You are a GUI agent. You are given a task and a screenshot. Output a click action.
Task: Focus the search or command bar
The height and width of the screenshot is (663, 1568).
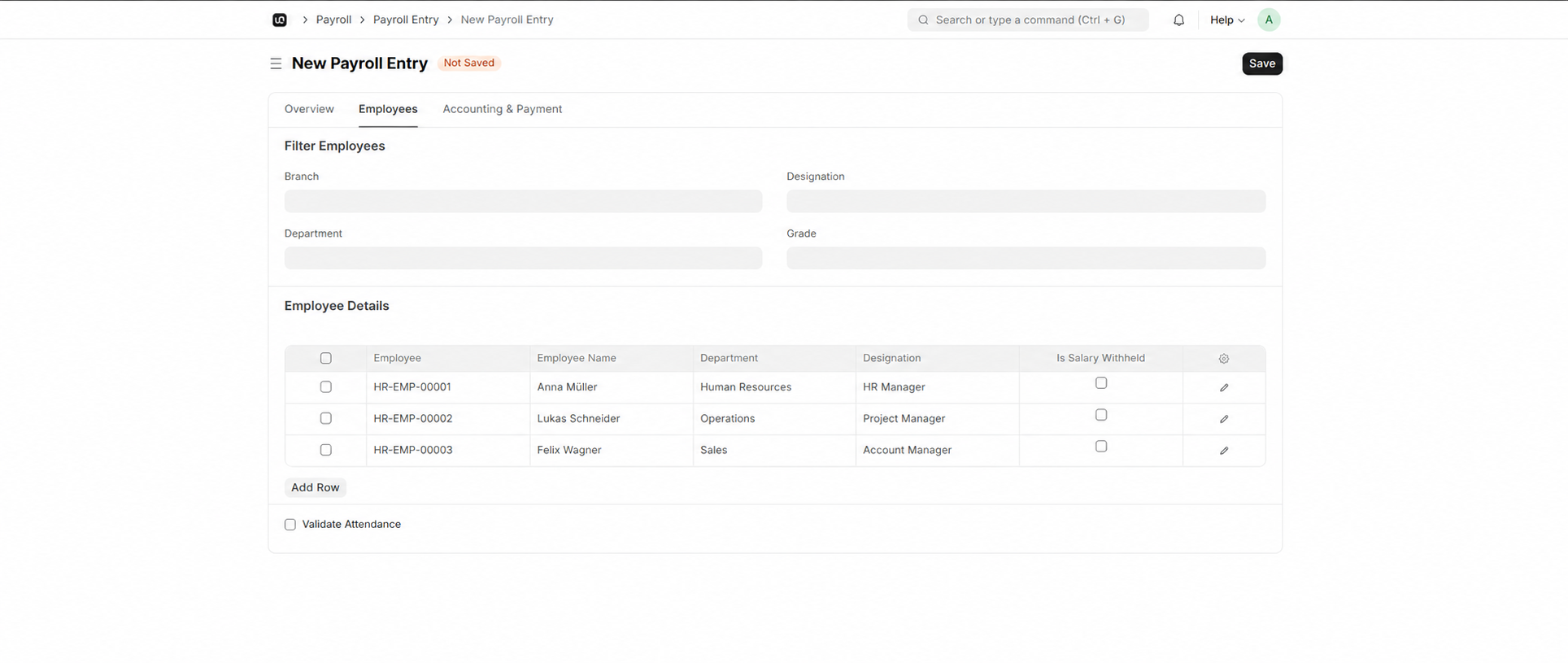tap(1028, 20)
